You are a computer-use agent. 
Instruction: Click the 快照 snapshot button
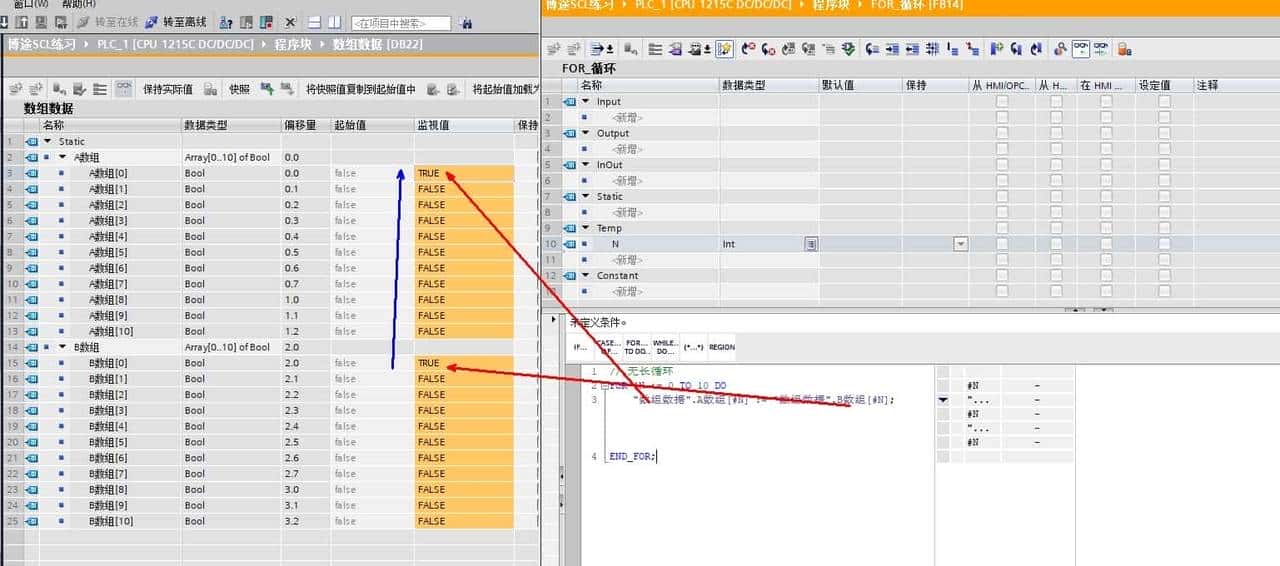click(x=239, y=89)
